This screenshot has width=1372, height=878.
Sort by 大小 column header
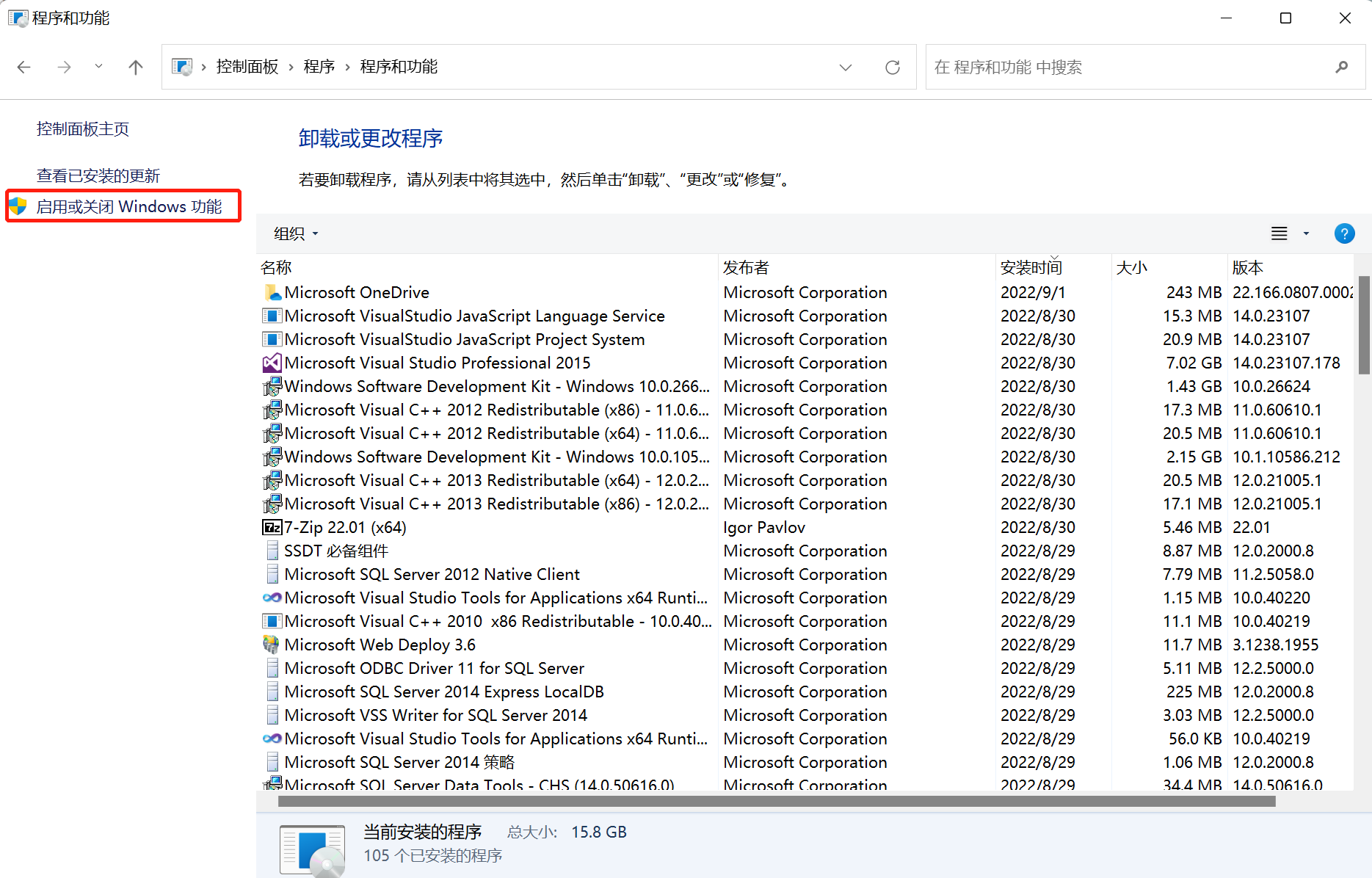(x=1169, y=267)
